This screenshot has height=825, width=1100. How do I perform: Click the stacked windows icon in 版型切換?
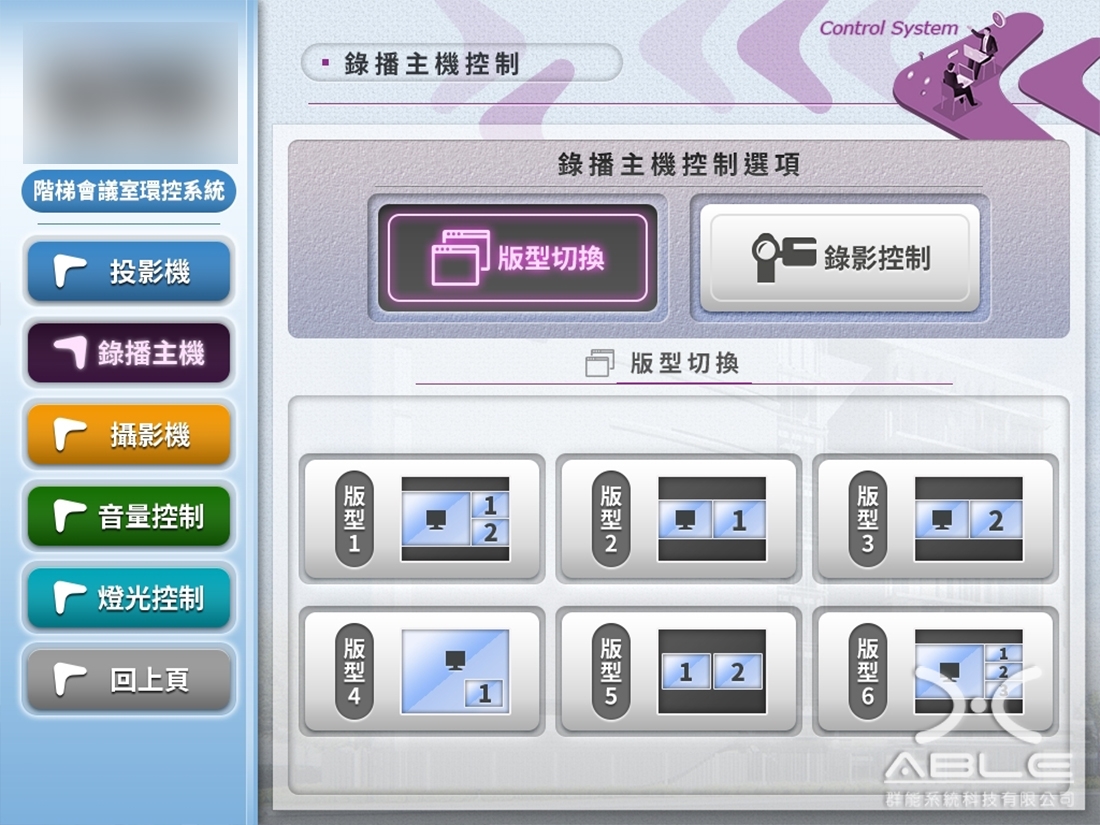460,257
